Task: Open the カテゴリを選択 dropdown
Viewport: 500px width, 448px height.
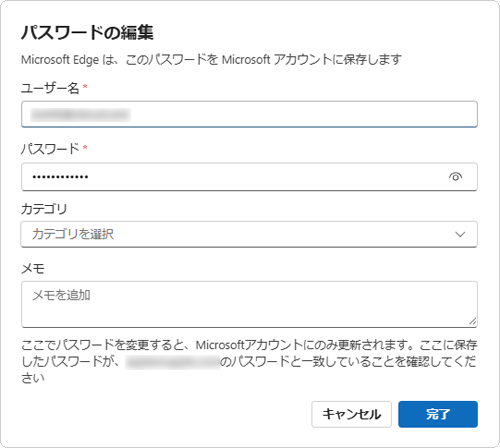Action: 249,234
